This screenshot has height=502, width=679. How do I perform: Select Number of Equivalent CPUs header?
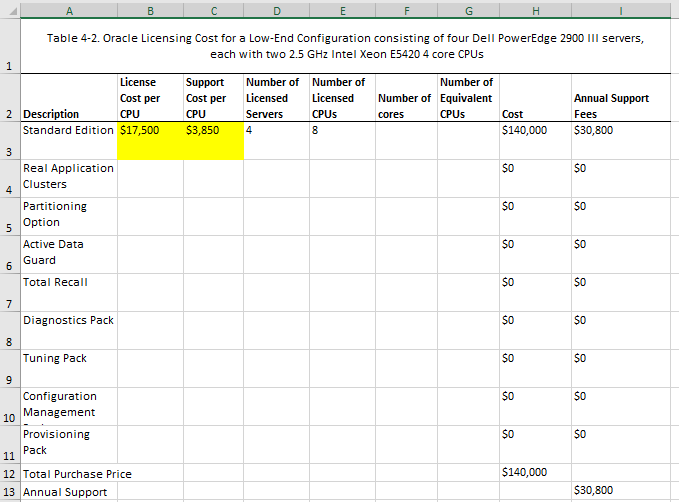point(468,97)
